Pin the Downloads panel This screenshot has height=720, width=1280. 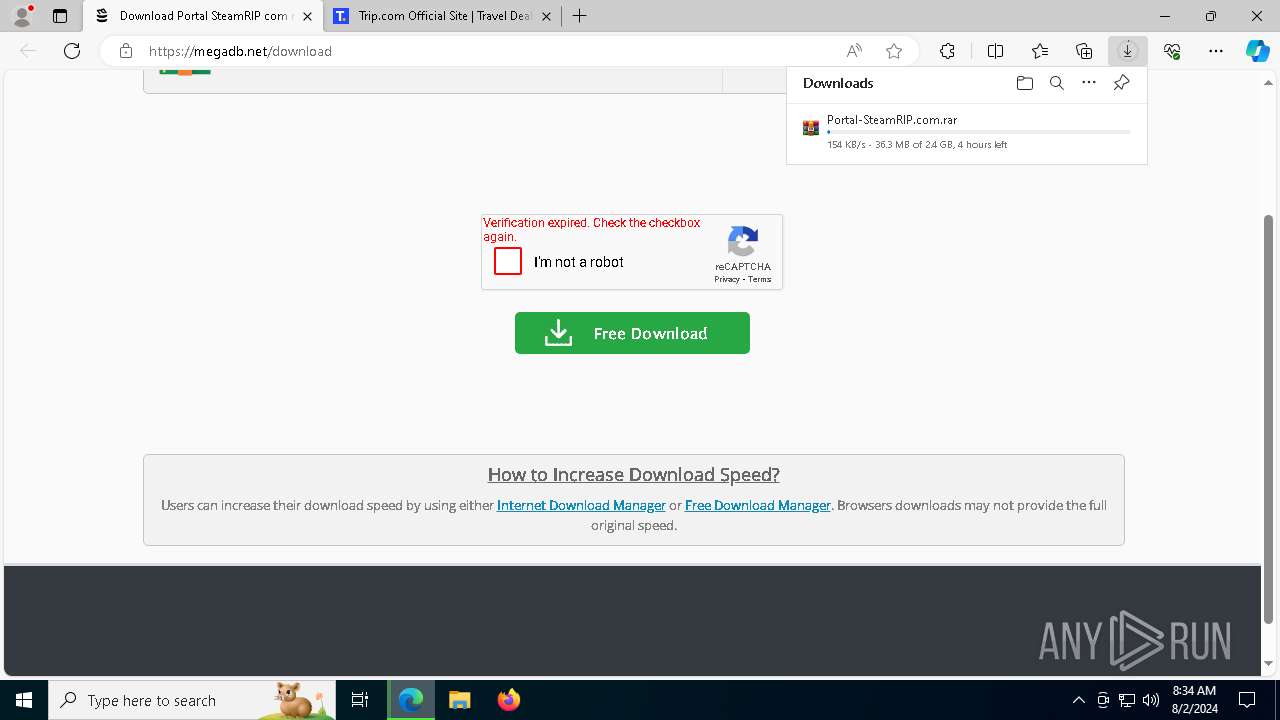1122,83
